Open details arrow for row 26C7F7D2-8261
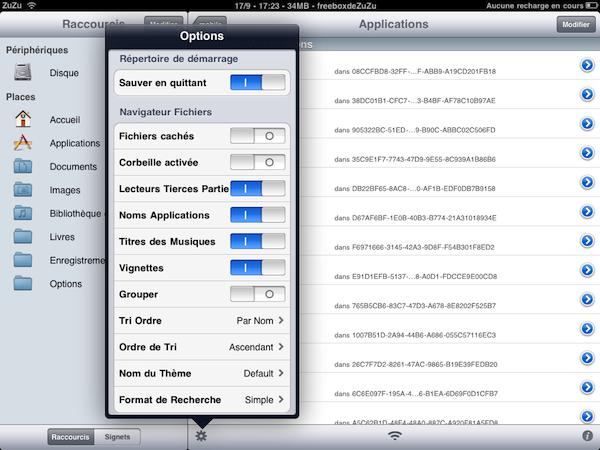 587,358
